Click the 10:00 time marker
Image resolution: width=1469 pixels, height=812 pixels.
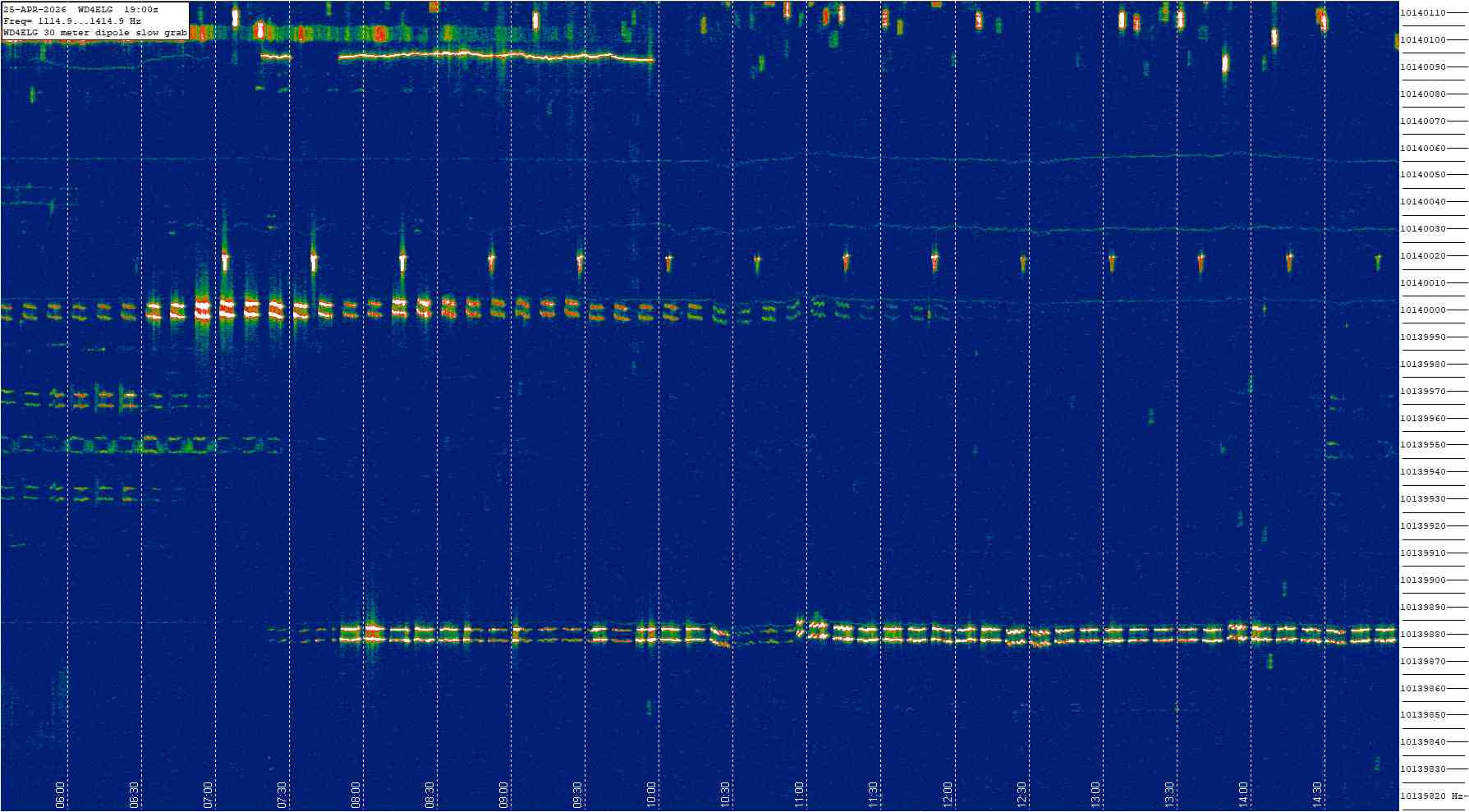point(651,795)
